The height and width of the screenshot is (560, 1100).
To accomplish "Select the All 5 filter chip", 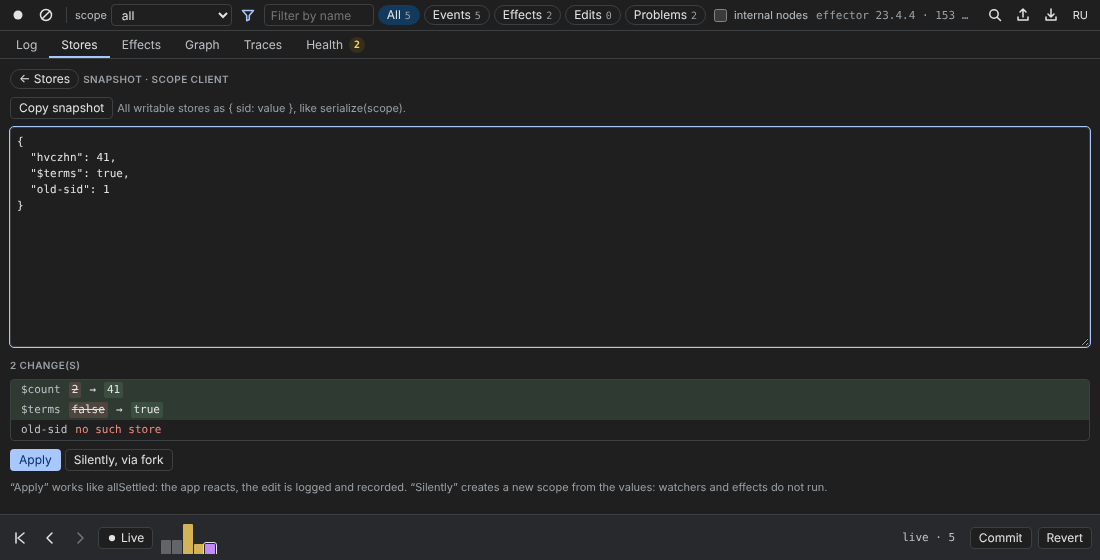I will [398, 15].
